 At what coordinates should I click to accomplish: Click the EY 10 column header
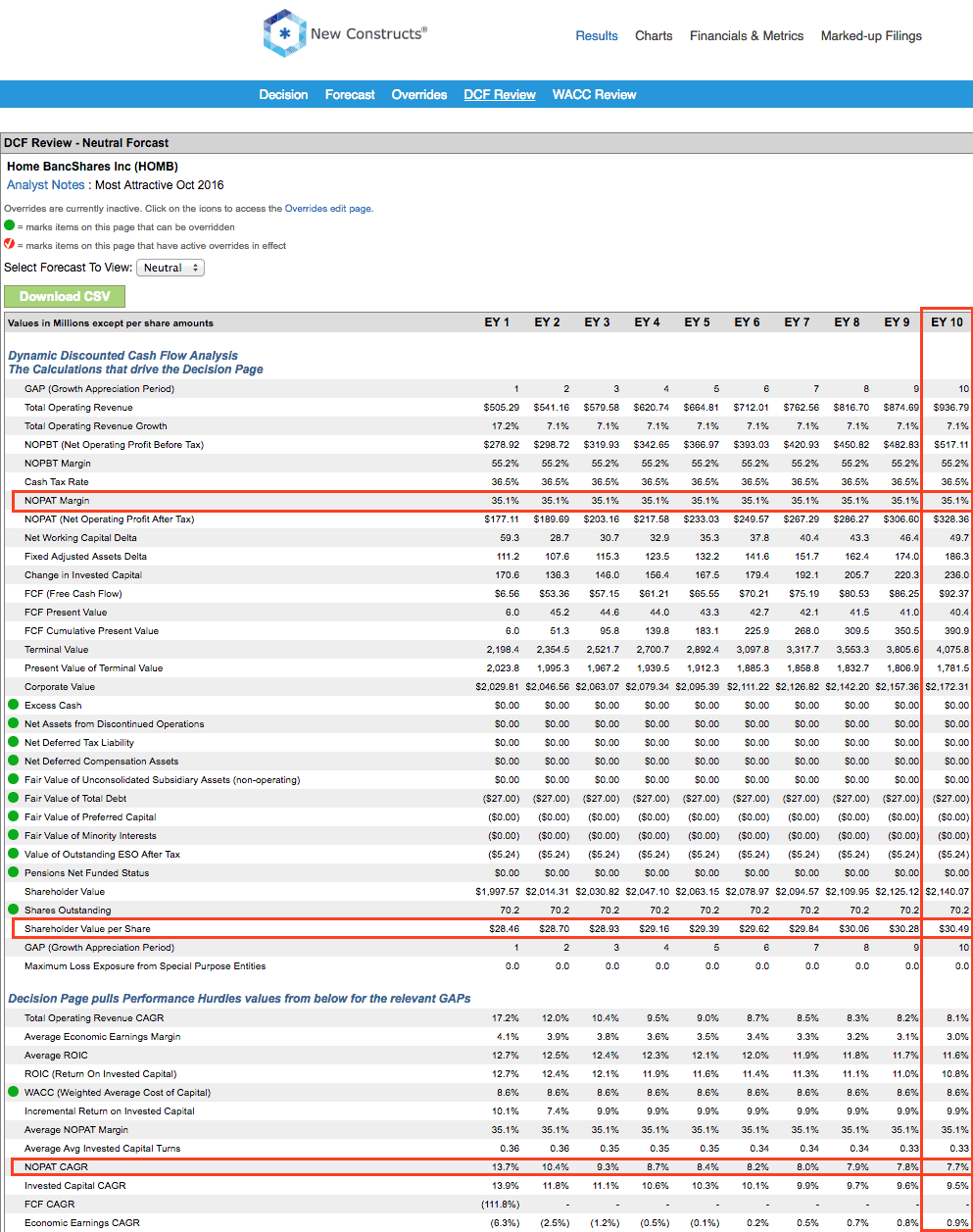click(x=947, y=322)
